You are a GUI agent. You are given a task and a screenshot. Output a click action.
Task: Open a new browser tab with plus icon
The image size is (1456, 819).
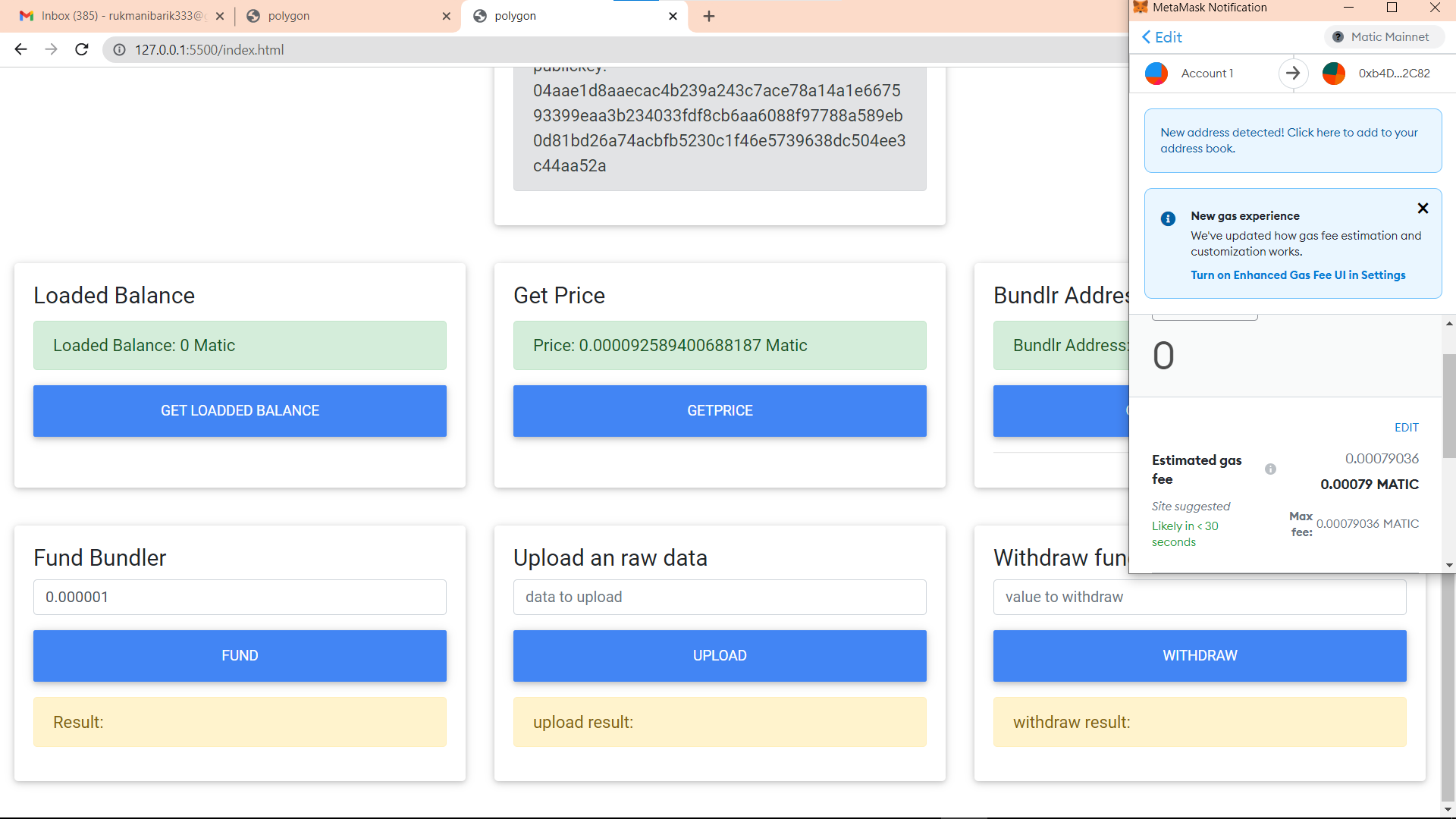(708, 16)
